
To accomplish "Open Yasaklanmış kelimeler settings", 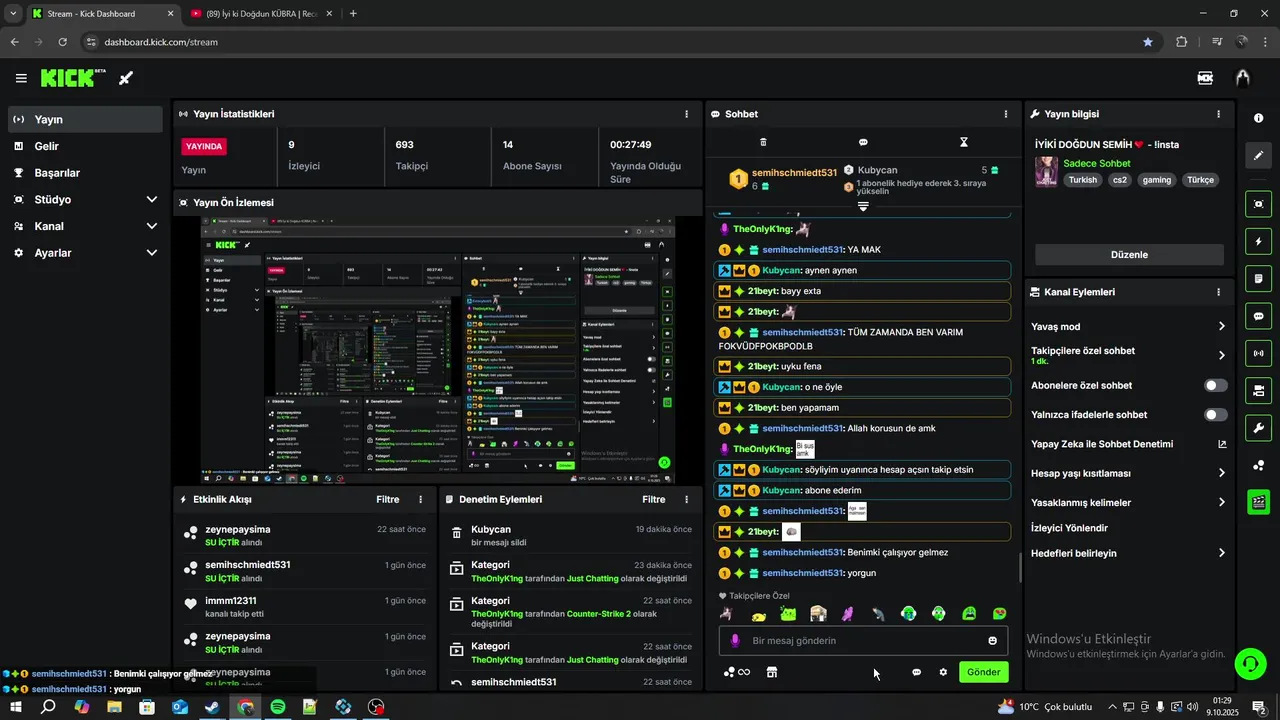I will 1128,502.
